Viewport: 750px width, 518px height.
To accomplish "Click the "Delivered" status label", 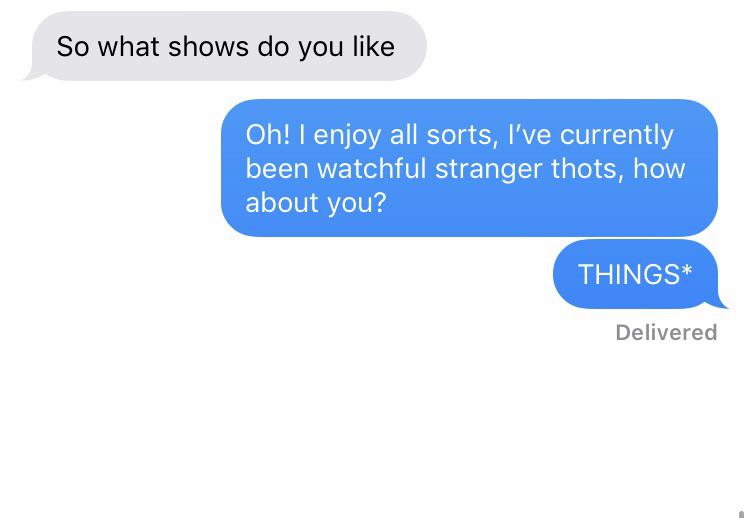I will coord(666,332).
